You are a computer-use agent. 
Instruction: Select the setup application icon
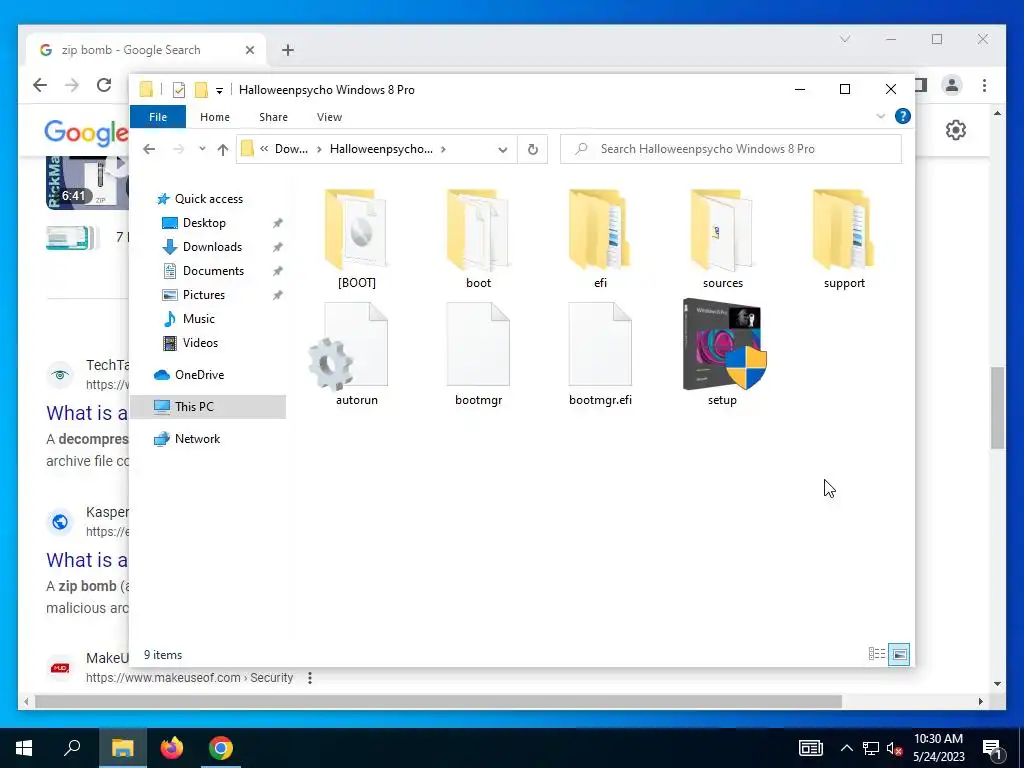coord(722,354)
